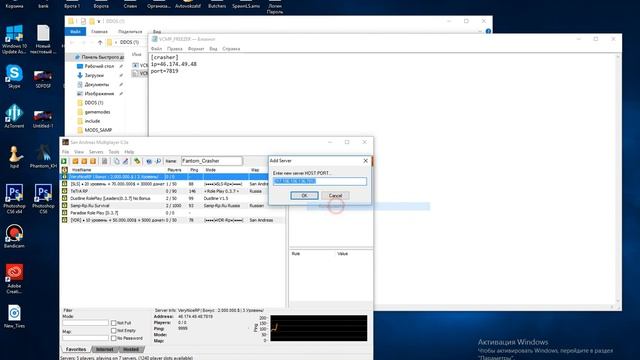Open the Tools menu in SA-MP
This screenshot has height=360, width=640.
[114, 152]
